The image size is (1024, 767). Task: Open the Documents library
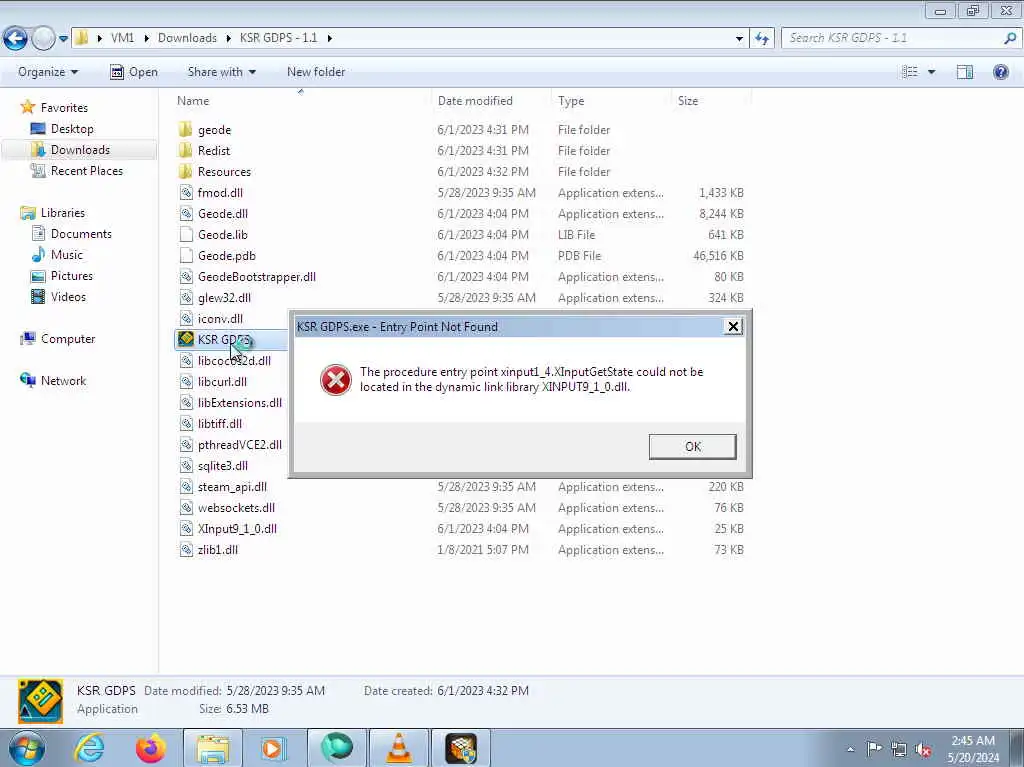click(x=81, y=234)
